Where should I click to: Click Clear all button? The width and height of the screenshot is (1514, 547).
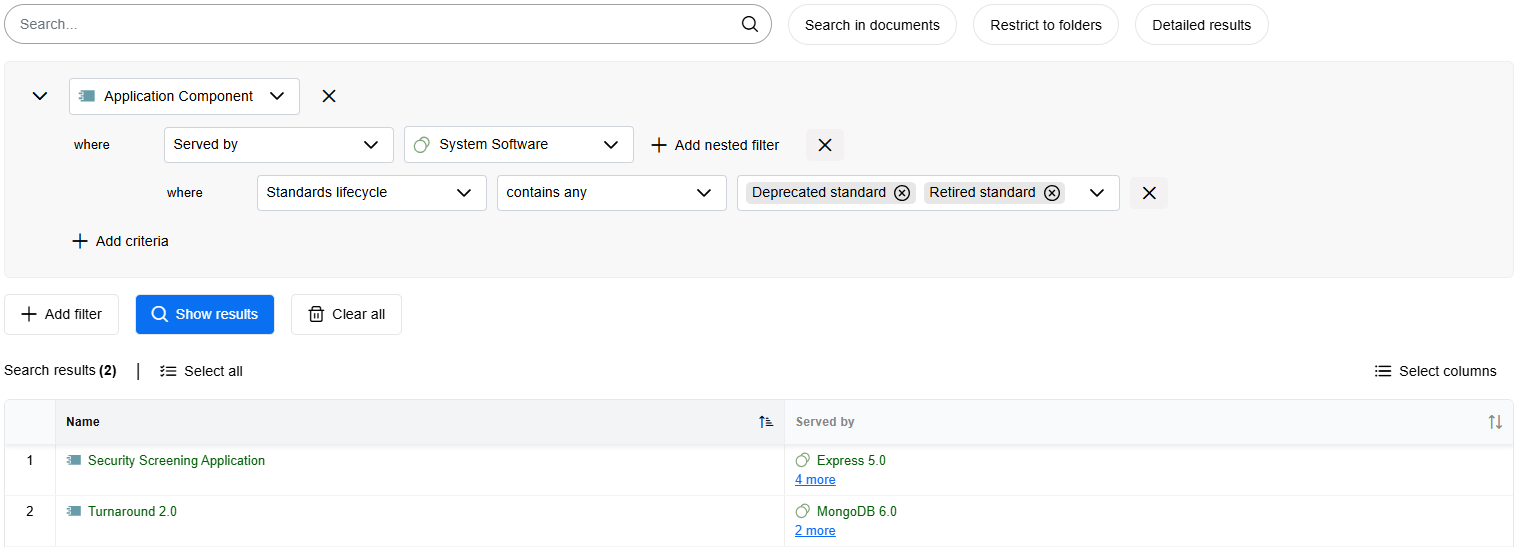click(346, 314)
